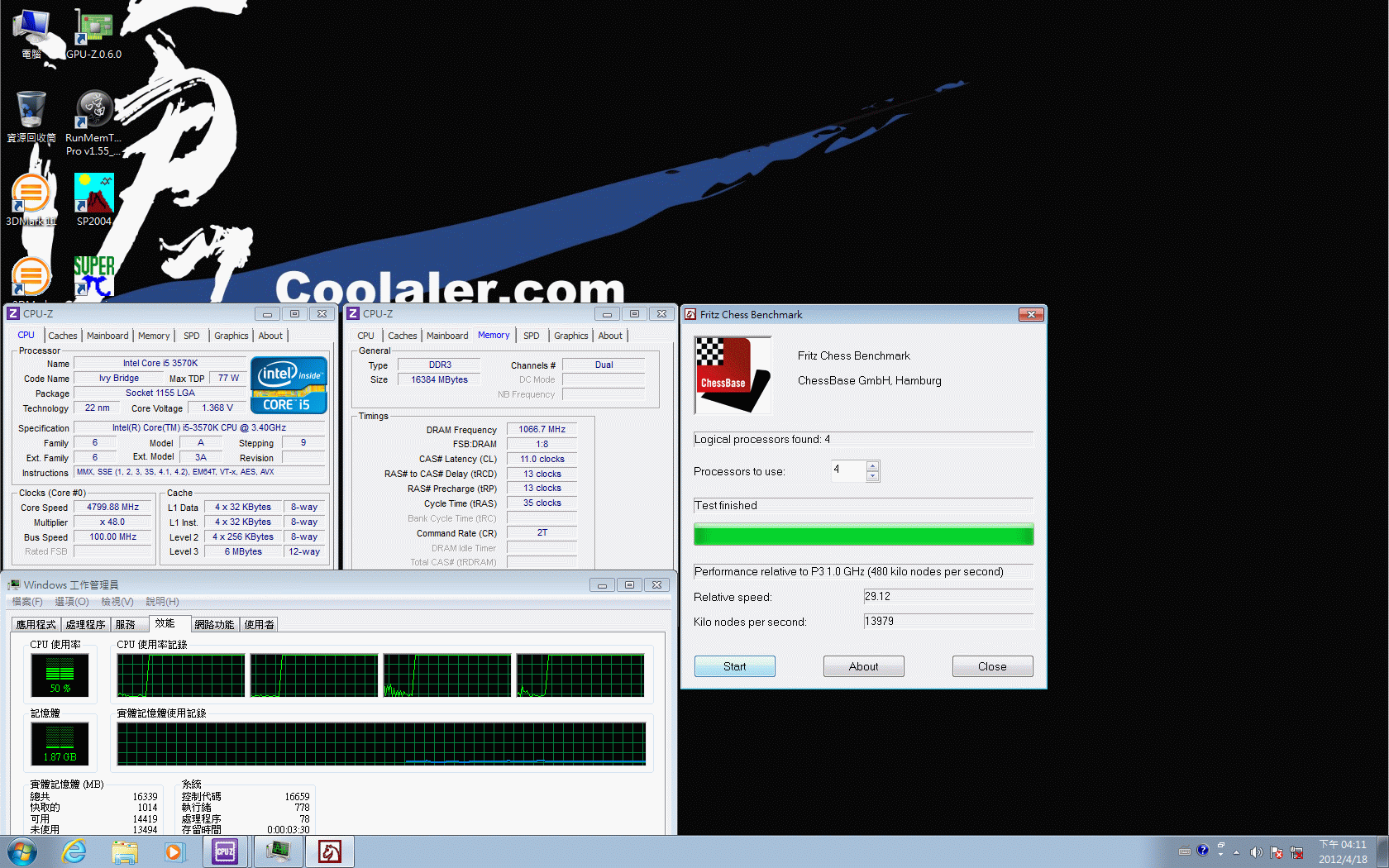The image size is (1389, 868).
Task: Click Kilo nodes per second value 13979
Action: (948, 622)
